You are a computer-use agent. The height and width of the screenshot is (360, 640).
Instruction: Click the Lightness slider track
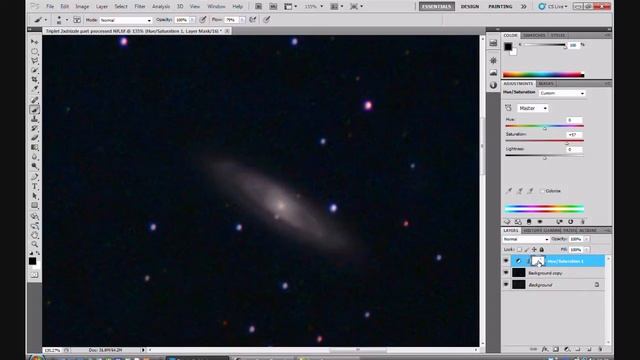[x=544, y=155]
